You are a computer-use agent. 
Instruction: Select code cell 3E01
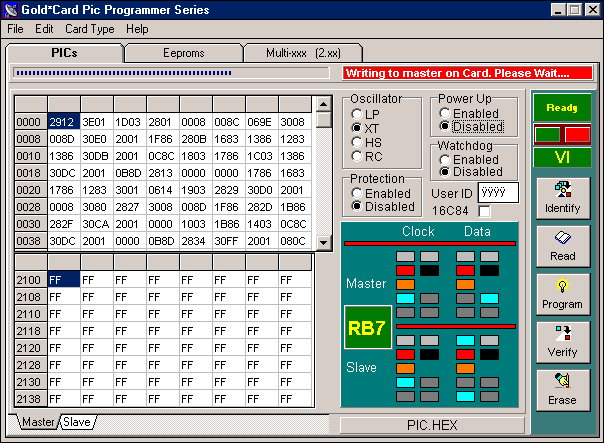point(97,122)
